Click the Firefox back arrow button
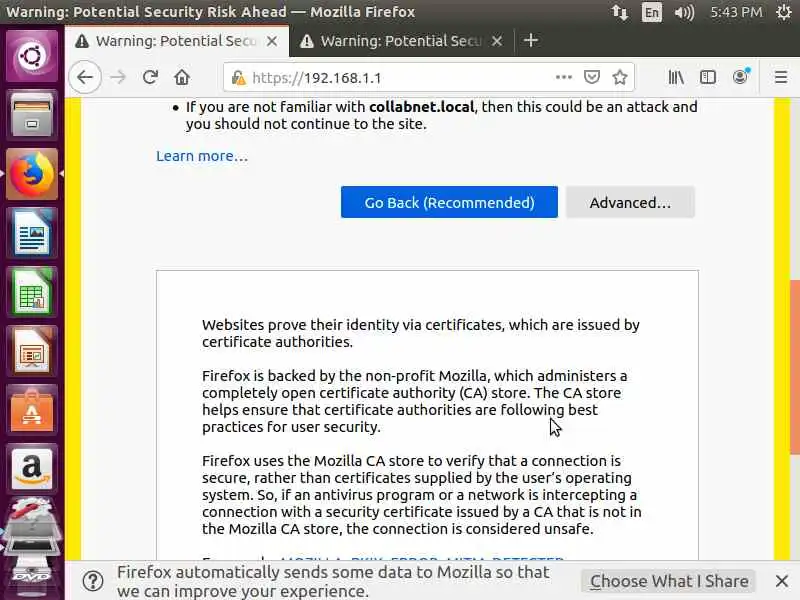 85,78
